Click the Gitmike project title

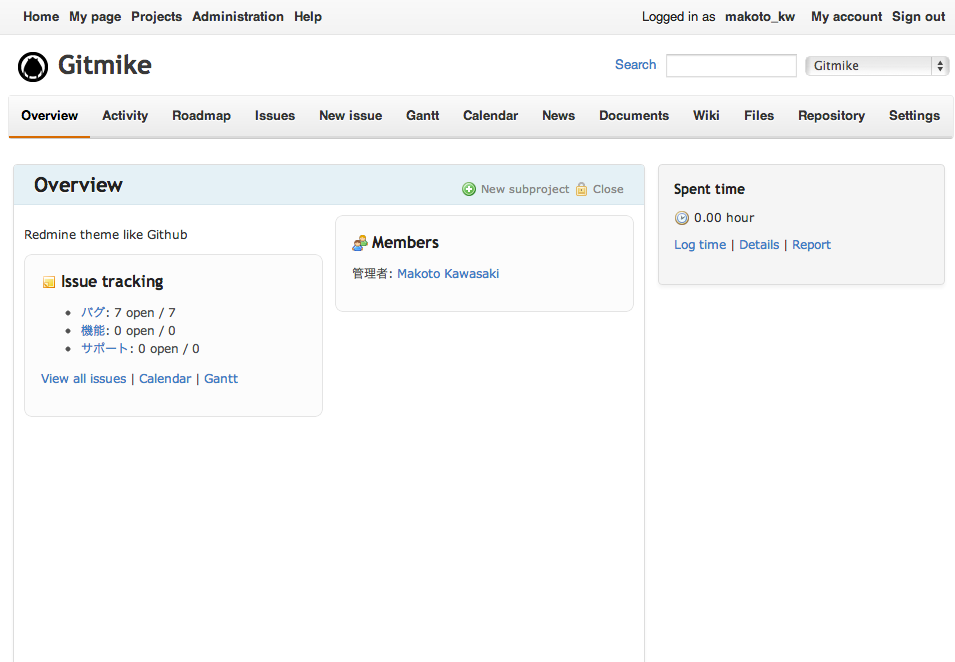point(105,65)
